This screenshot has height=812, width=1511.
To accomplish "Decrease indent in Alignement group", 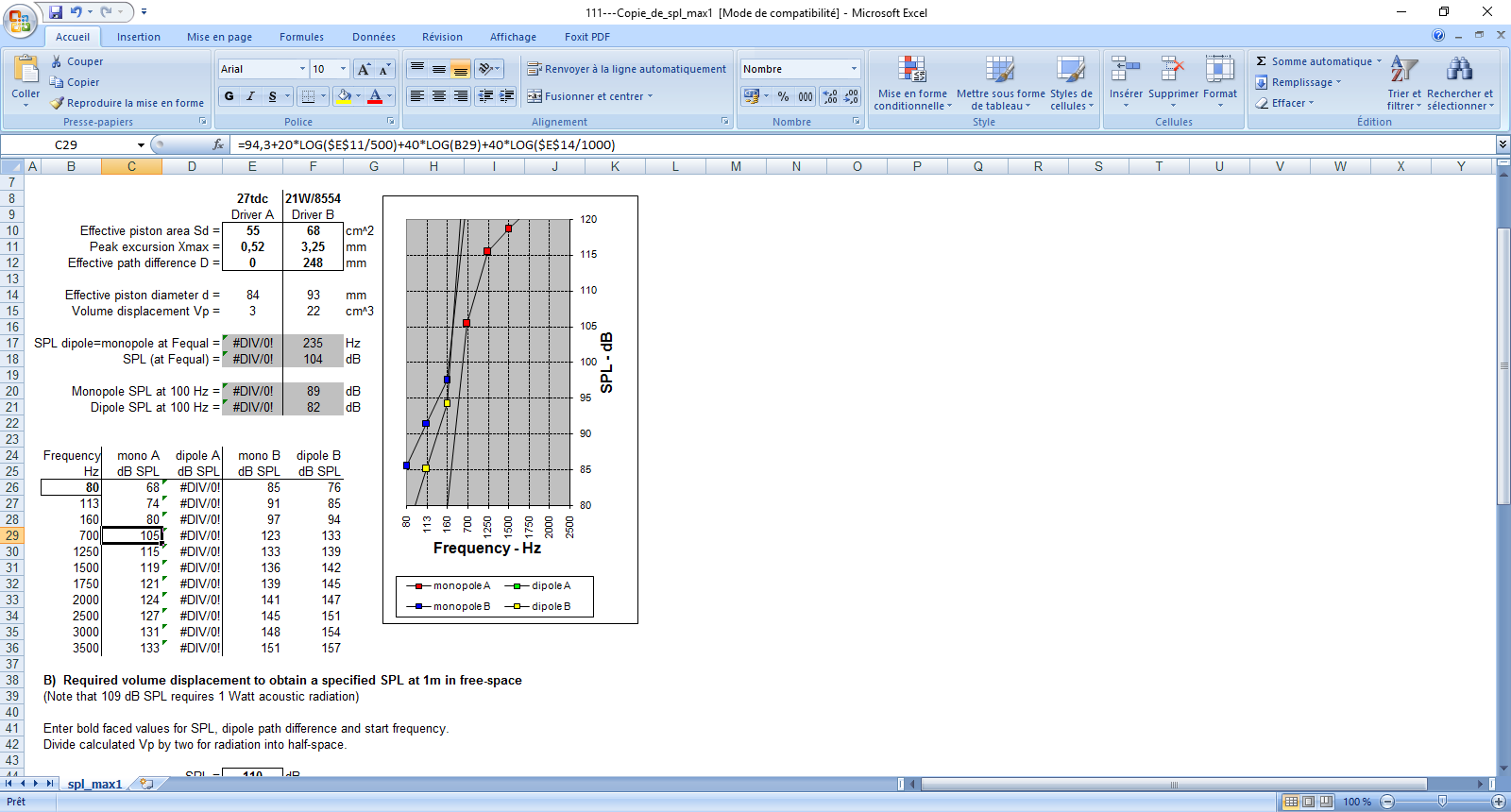I will tap(485, 96).
